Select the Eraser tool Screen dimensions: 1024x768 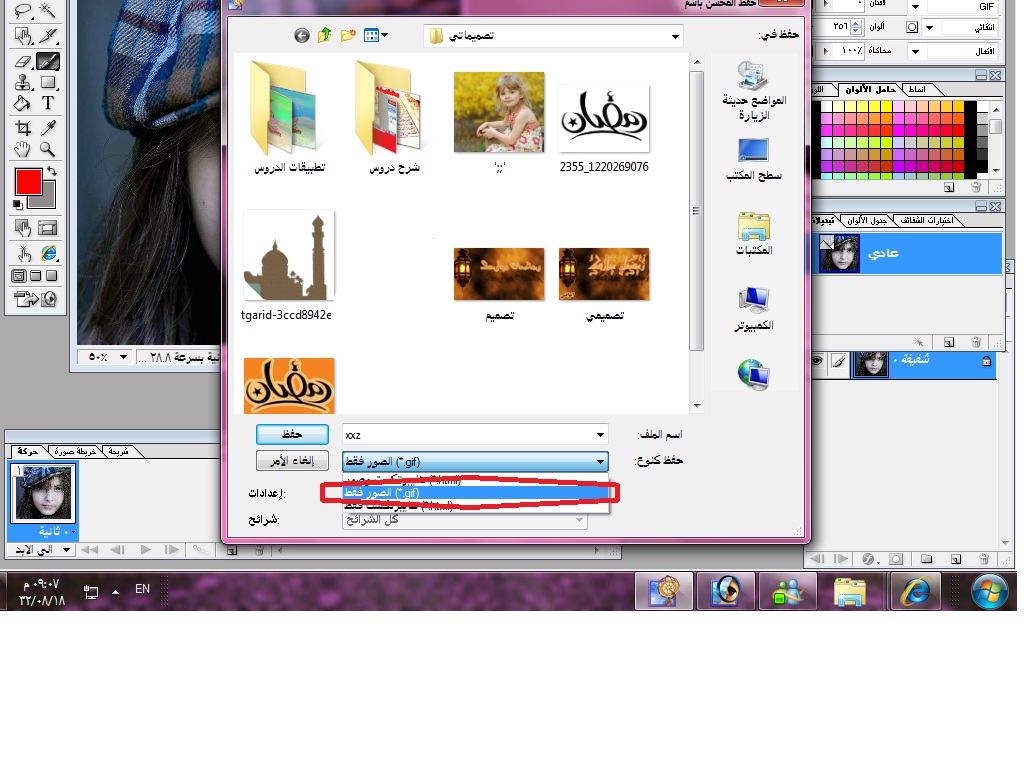point(23,60)
